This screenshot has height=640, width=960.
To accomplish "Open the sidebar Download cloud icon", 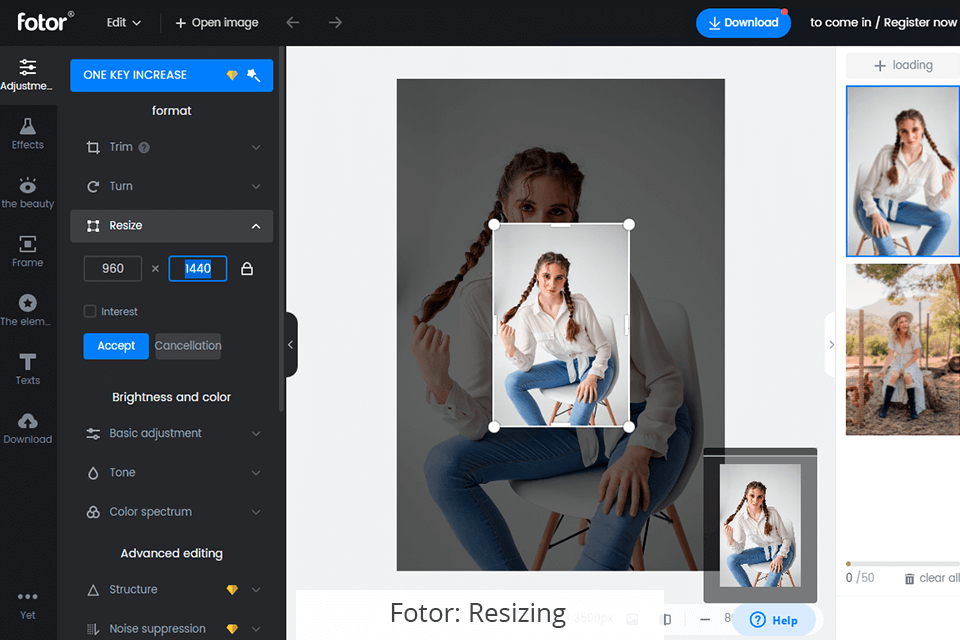I will [x=28, y=421].
